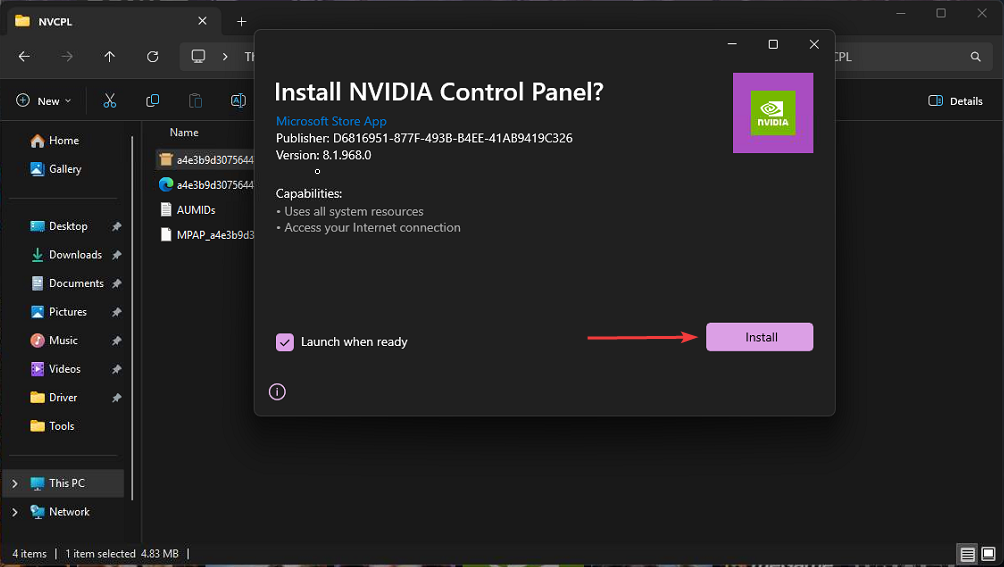The width and height of the screenshot is (1004, 567).
Task: Toggle the Details pane button
Action: [x=955, y=101]
